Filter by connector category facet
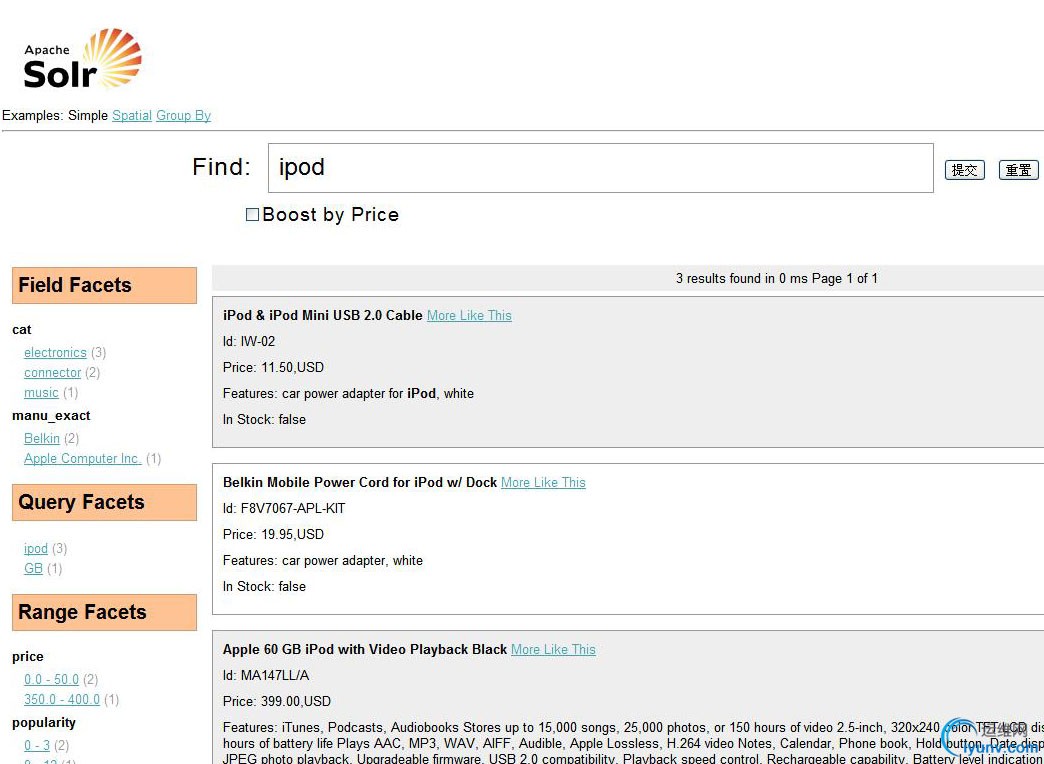Screen dimensions: 1044x764 coord(53,372)
